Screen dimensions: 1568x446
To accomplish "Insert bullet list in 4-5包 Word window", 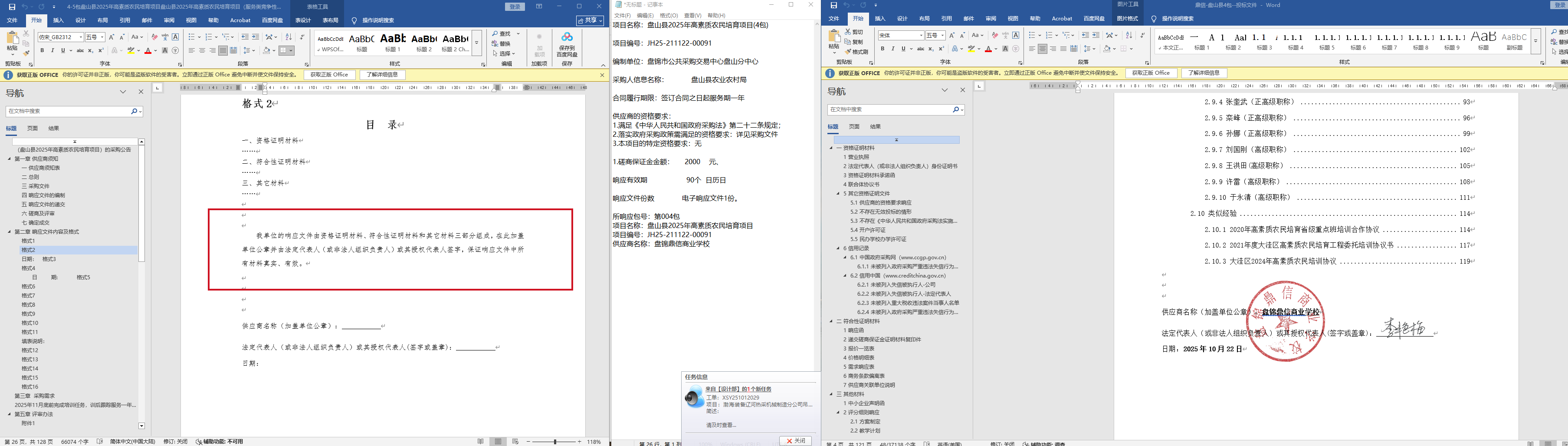I will [192, 37].
